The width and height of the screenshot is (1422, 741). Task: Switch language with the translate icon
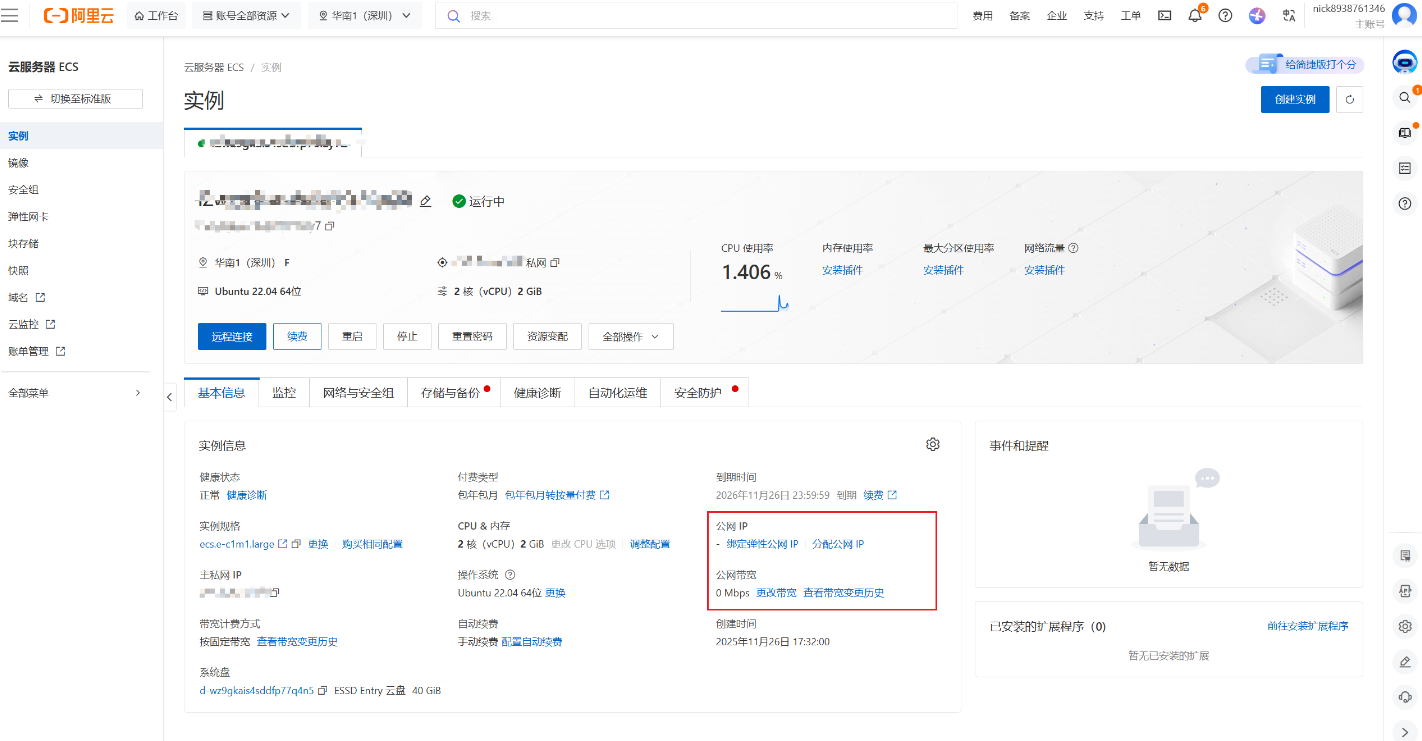1289,15
